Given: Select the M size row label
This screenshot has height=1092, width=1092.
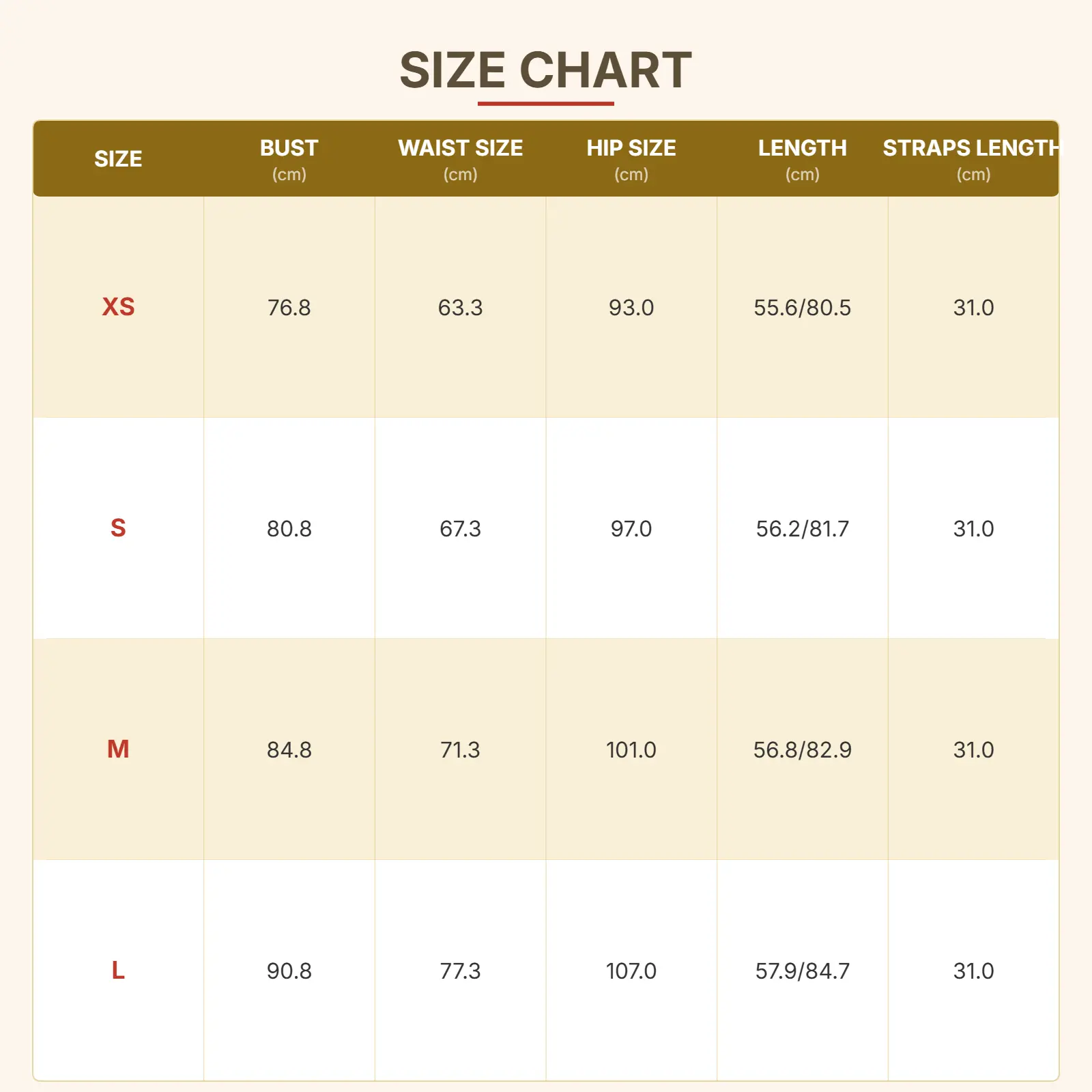Looking at the screenshot, I should tap(118, 749).
